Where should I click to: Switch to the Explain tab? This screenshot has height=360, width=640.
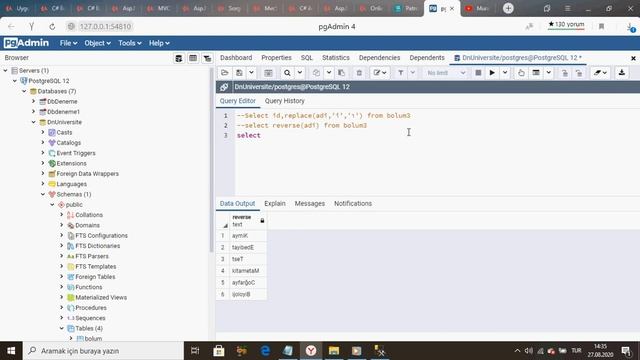(x=275, y=203)
